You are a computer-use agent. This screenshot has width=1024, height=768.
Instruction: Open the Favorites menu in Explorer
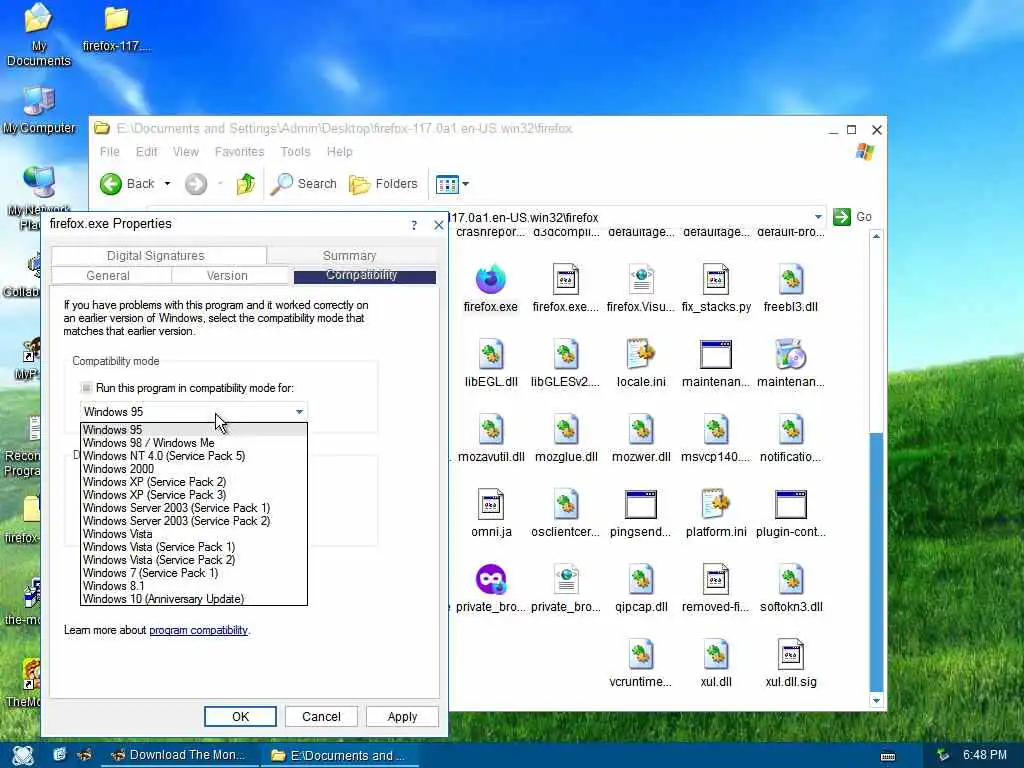[240, 152]
